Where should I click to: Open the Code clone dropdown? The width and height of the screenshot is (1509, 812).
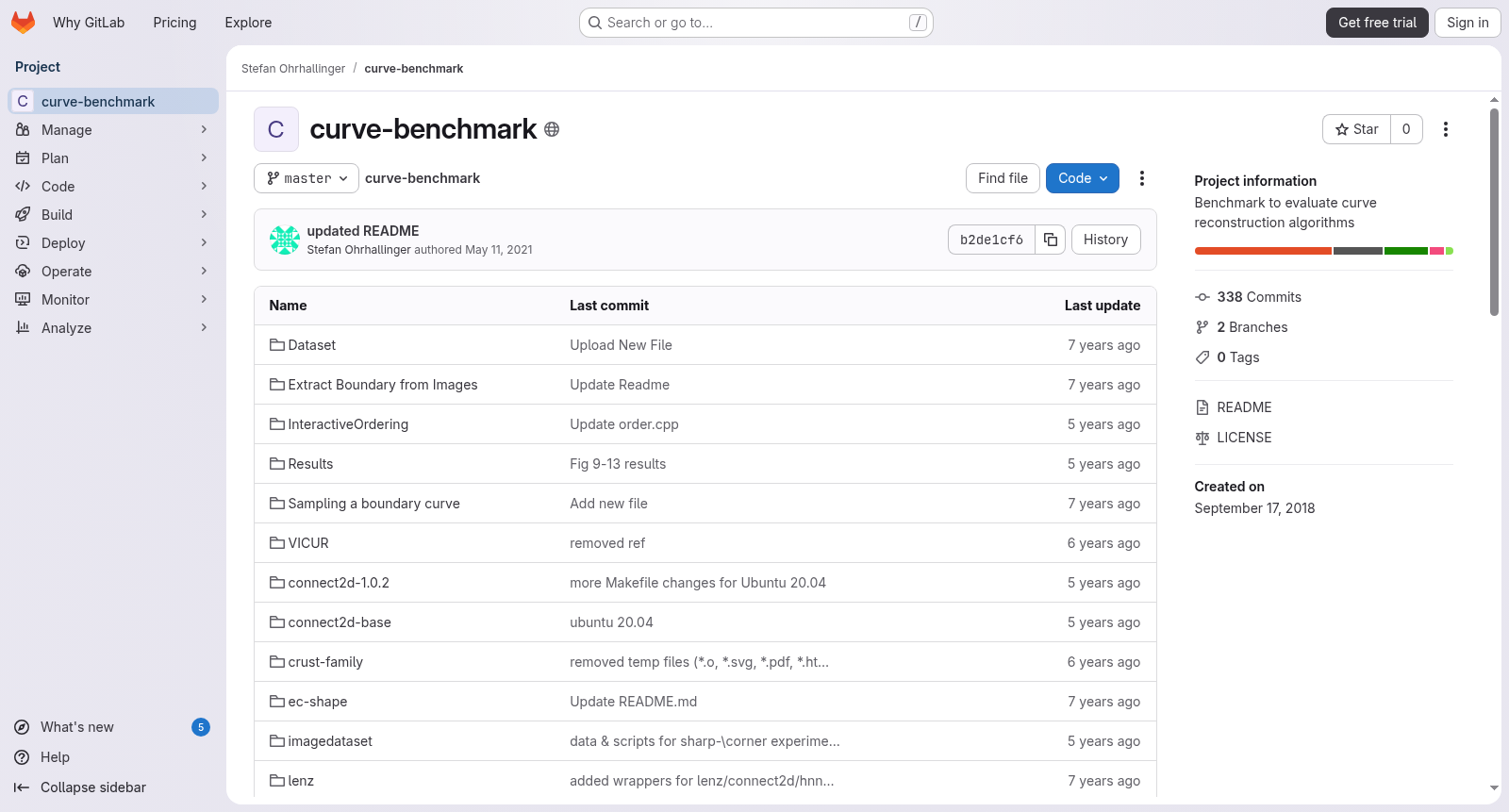(1083, 178)
